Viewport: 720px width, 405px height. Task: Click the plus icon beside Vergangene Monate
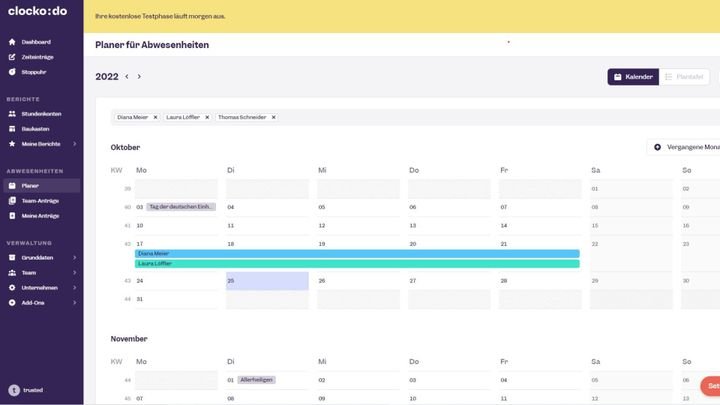658,147
